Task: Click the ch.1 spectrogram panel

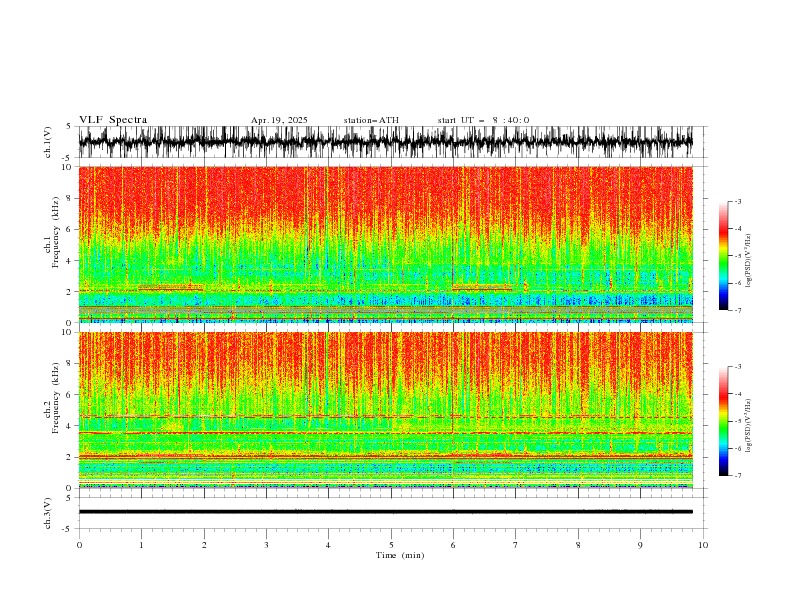Action: click(x=385, y=244)
